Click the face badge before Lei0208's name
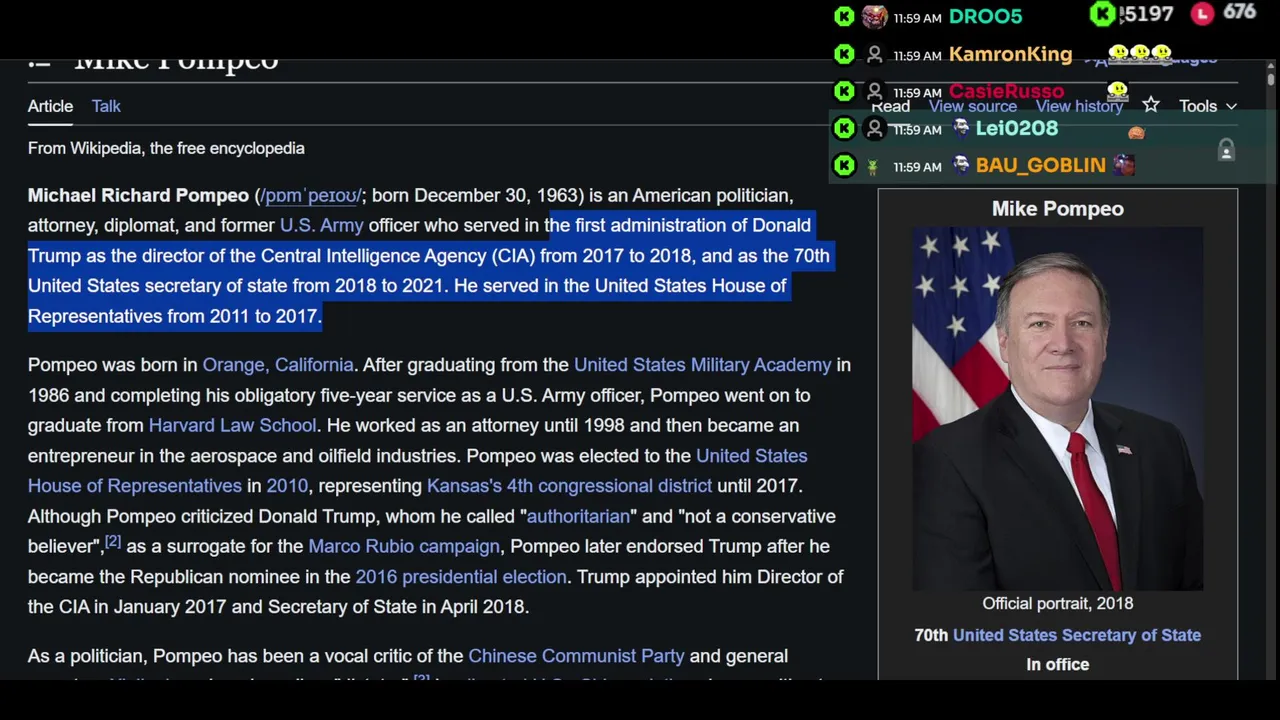This screenshot has height=720, width=1280. [x=961, y=128]
